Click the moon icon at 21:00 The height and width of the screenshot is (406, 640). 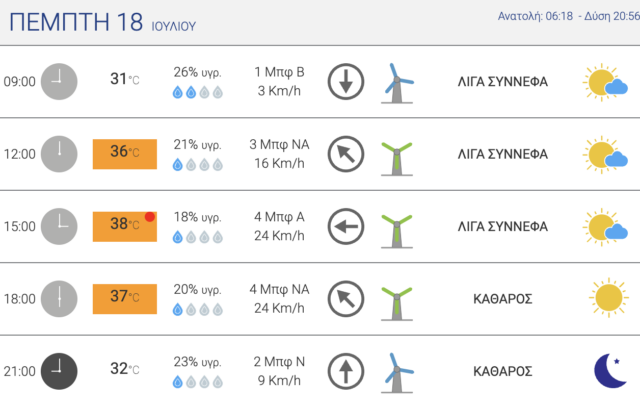[x=610, y=370]
